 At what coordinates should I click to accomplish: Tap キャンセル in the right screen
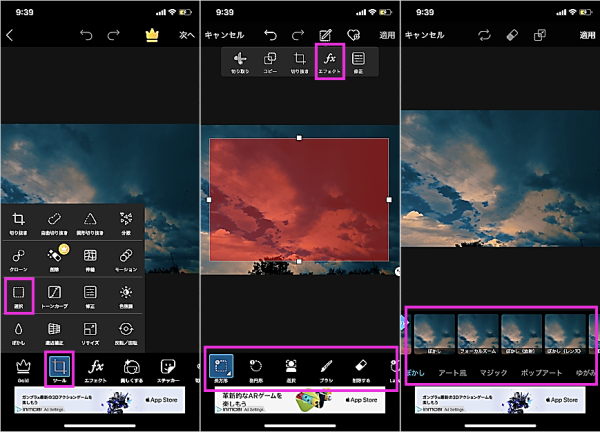click(424, 35)
